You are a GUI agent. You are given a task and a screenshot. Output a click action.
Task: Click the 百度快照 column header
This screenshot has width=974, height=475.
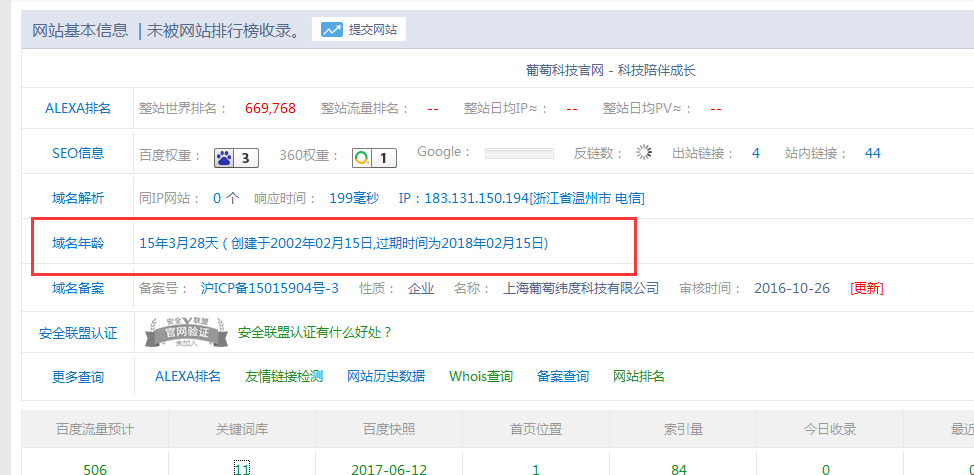click(x=389, y=428)
